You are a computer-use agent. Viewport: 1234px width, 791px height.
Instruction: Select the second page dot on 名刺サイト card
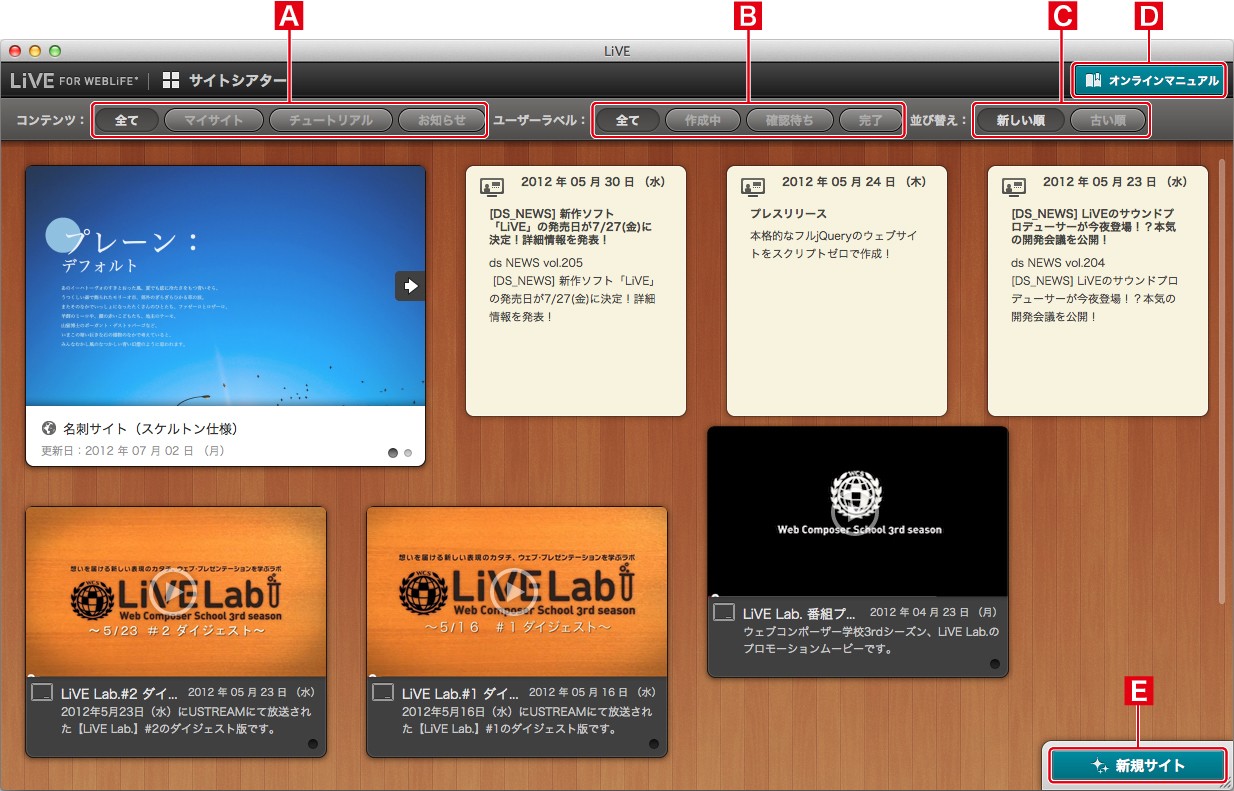coord(408,453)
